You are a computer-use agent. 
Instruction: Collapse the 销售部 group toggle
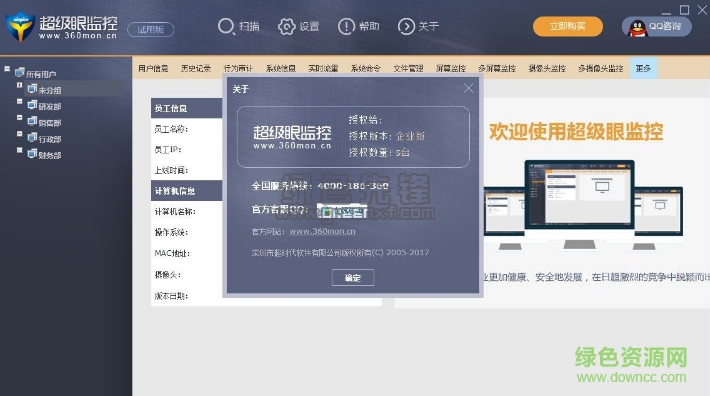pos(19,118)
